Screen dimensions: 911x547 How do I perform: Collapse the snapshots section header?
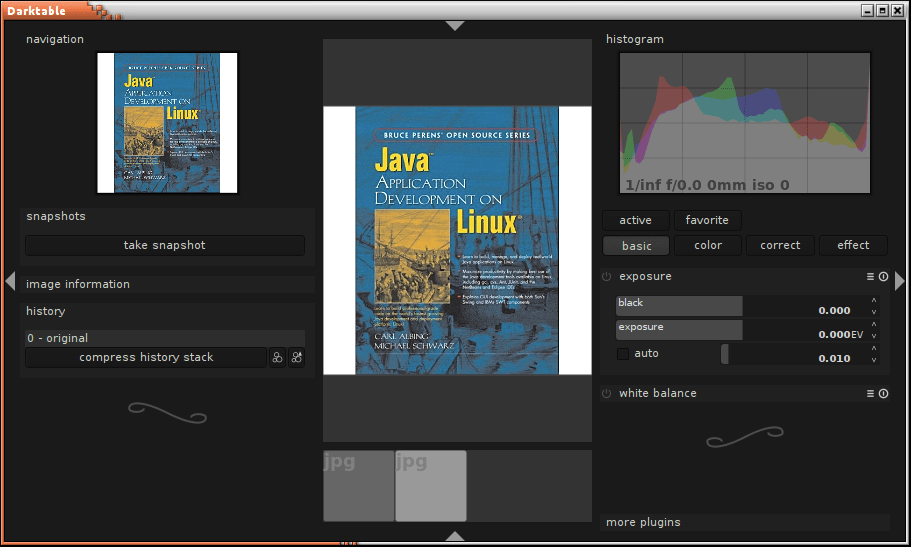167,216
